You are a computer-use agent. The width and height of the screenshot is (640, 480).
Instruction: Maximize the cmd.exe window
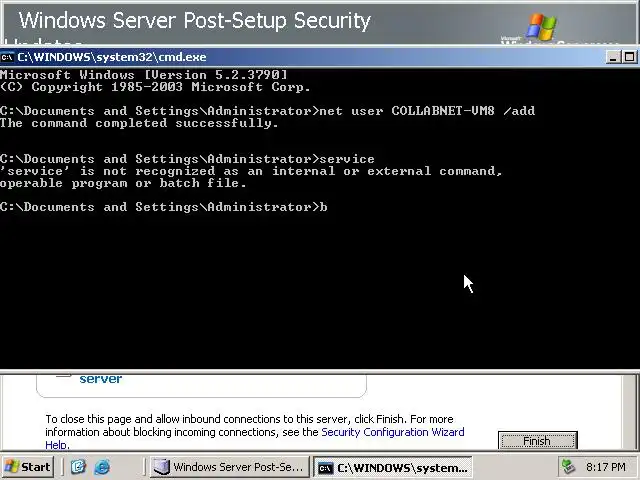[630, 57]
